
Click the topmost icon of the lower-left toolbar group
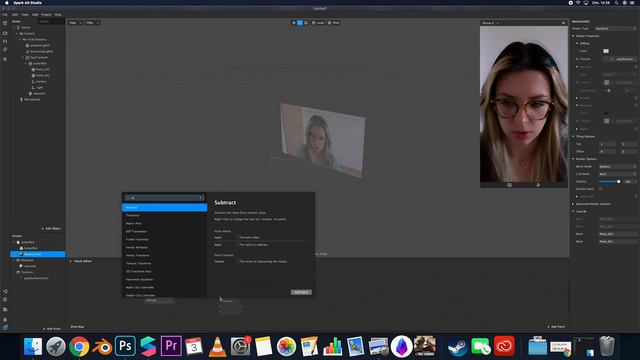click(5, 291)
